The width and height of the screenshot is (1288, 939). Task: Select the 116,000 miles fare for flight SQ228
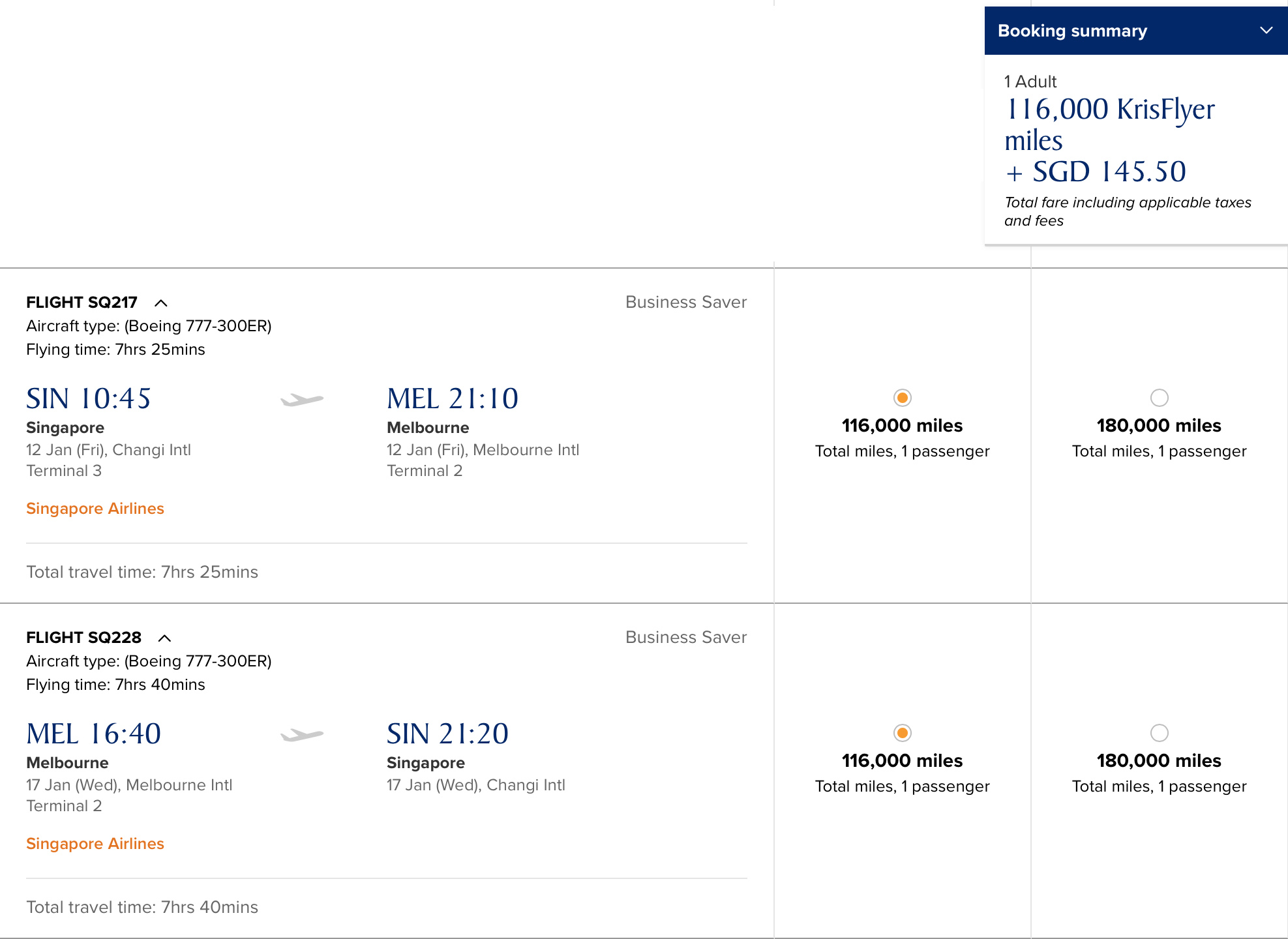(x=903, y=733)
